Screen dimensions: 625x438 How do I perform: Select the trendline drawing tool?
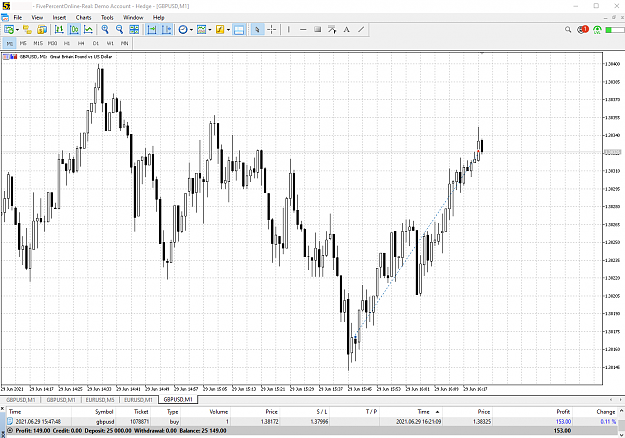[361, 29]
